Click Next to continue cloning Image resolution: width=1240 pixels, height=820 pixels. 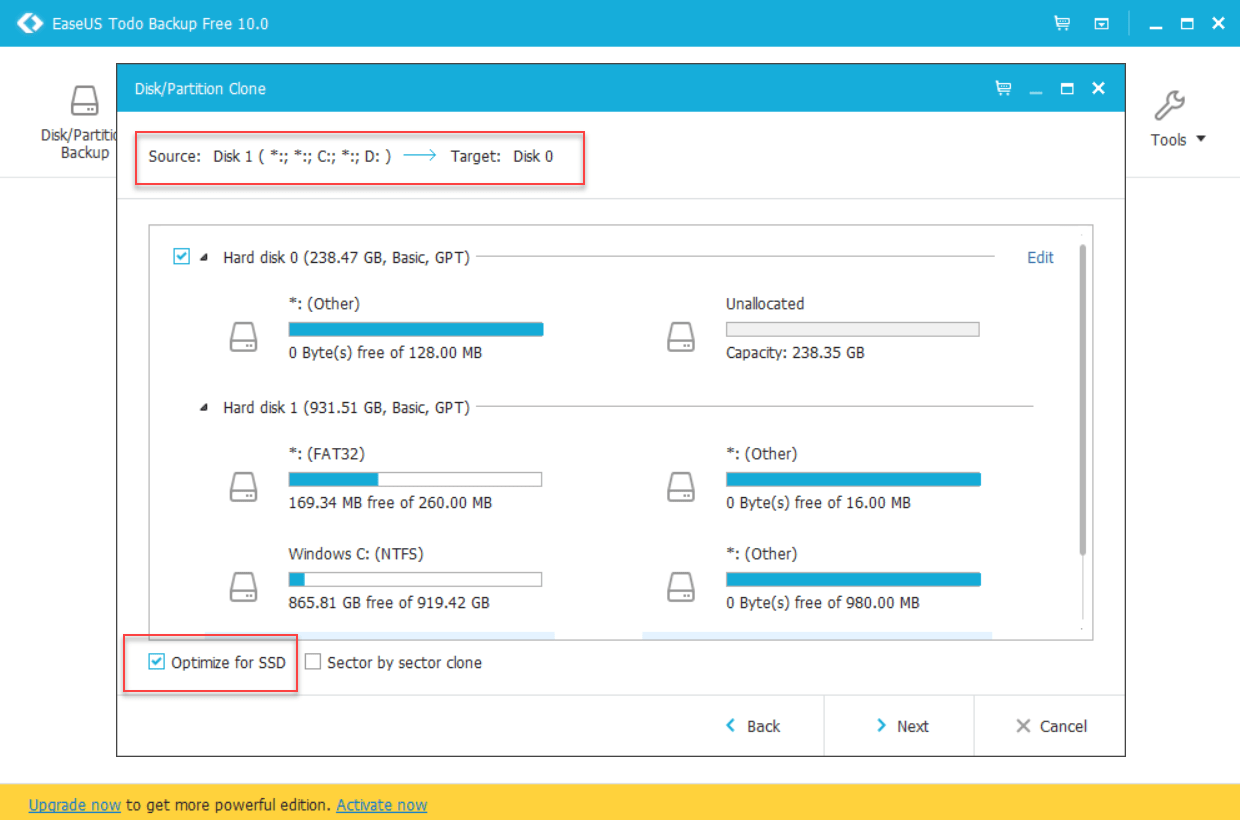pyautogui.click(x=902, y=726)
